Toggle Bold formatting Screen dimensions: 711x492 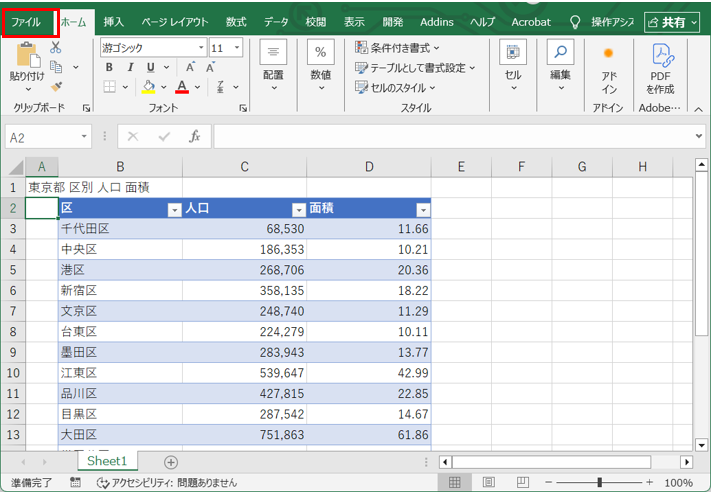click(109, 67)
